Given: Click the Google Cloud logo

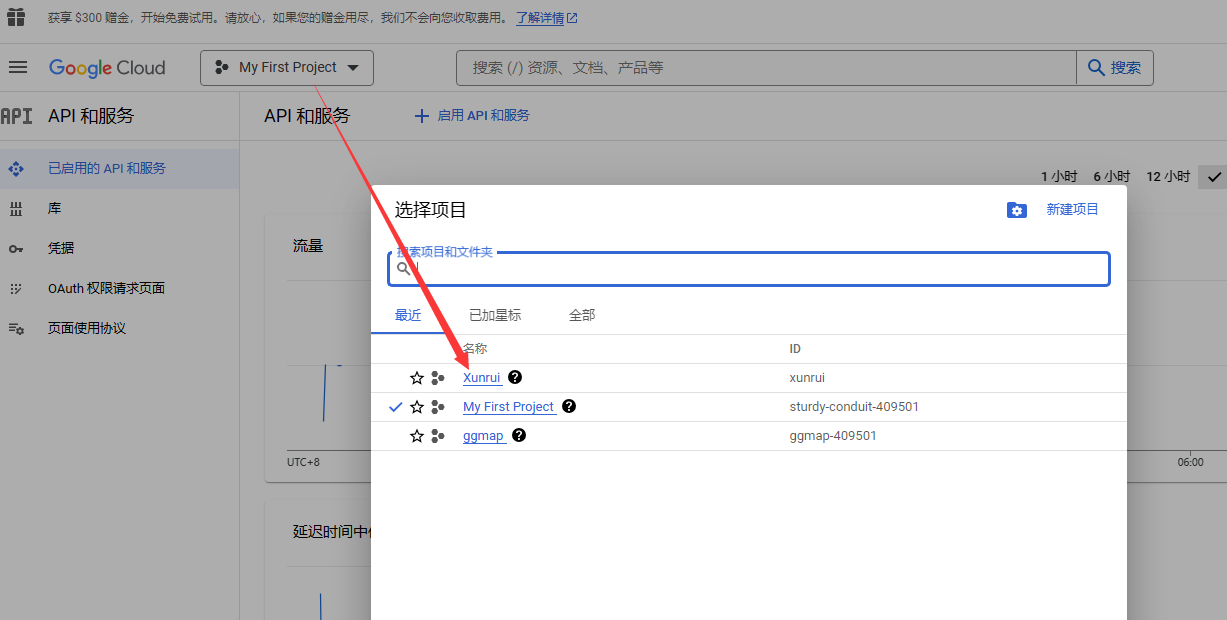Looking at the screenshot, I should point(107,68).
